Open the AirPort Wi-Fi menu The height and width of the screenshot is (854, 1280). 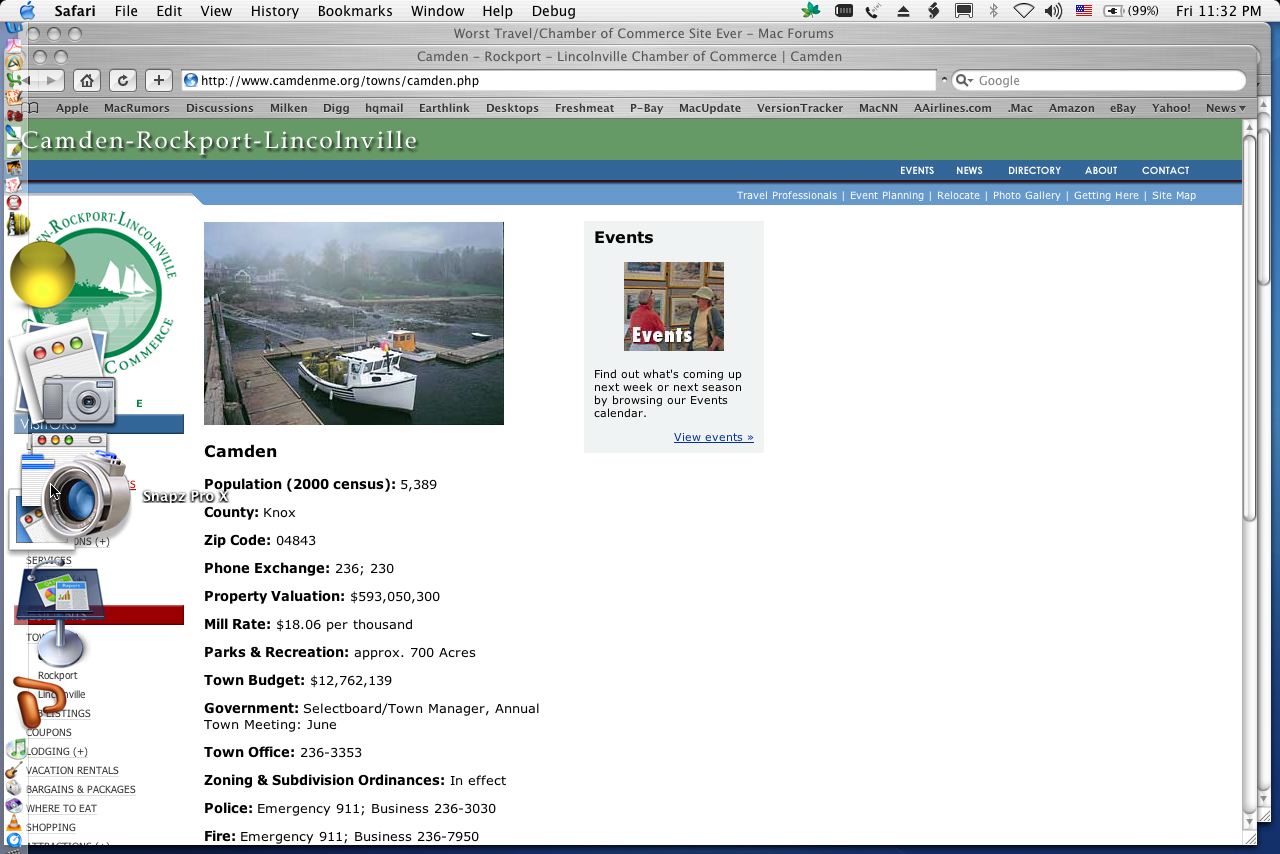(x=1023, y=11)
